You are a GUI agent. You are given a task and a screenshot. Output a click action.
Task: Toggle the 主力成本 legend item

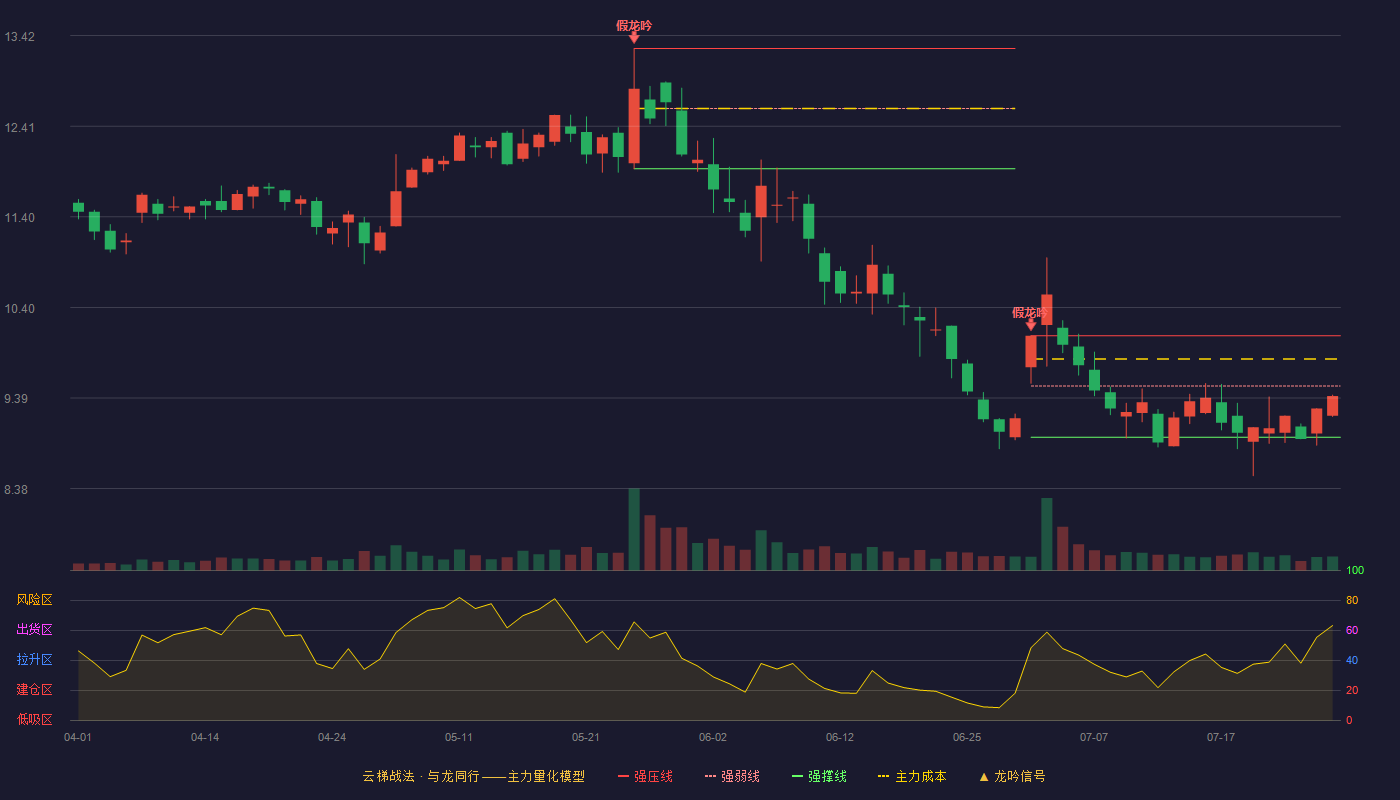(912, 776)
